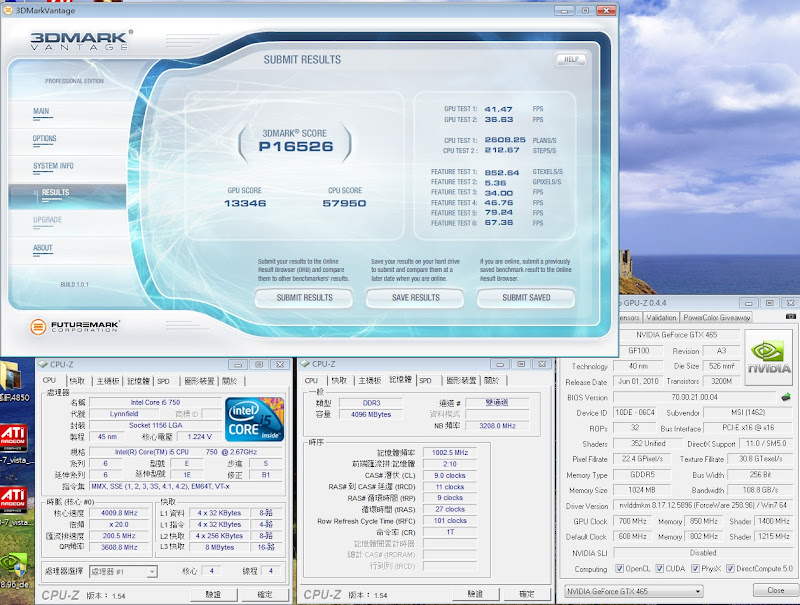
Task: Toggle the OpenCL checkbox in GPU-Z
Action: (619, 568)
